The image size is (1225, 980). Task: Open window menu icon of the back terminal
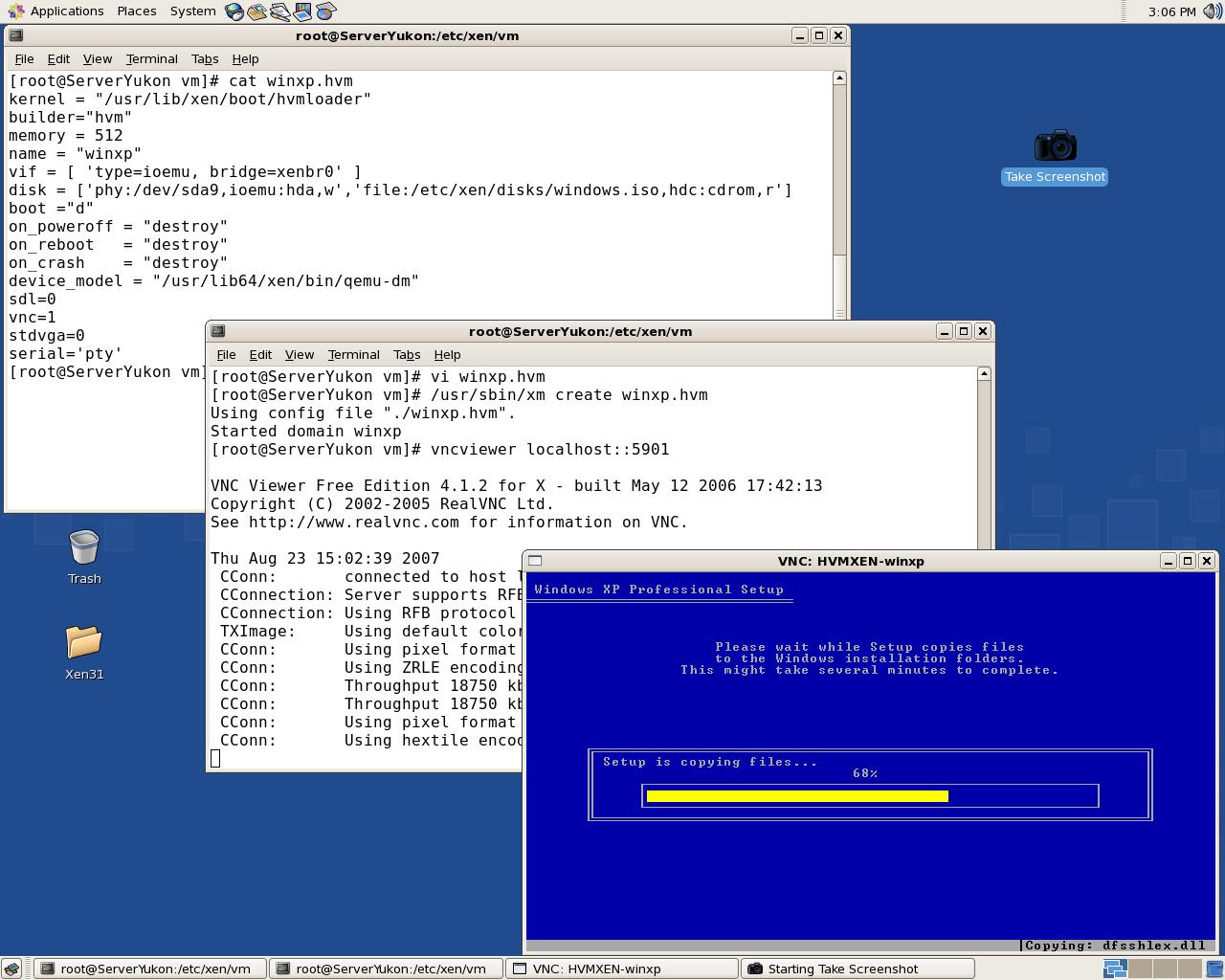(16, 35)
